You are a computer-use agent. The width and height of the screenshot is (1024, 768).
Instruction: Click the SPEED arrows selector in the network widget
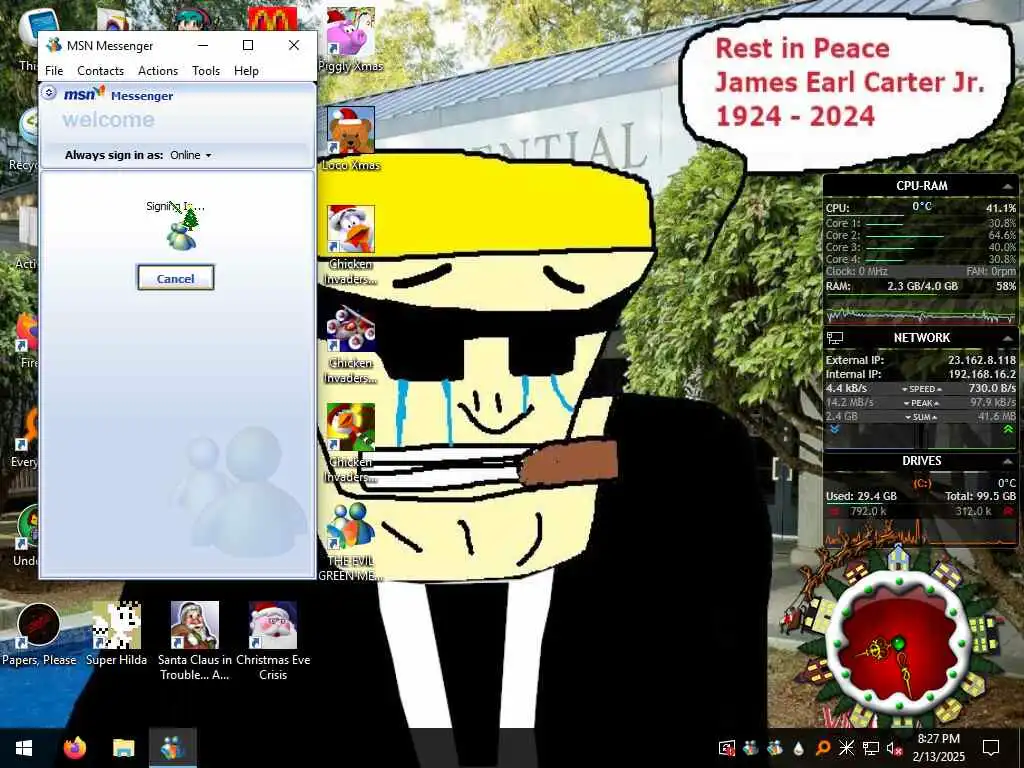(921, 389)
